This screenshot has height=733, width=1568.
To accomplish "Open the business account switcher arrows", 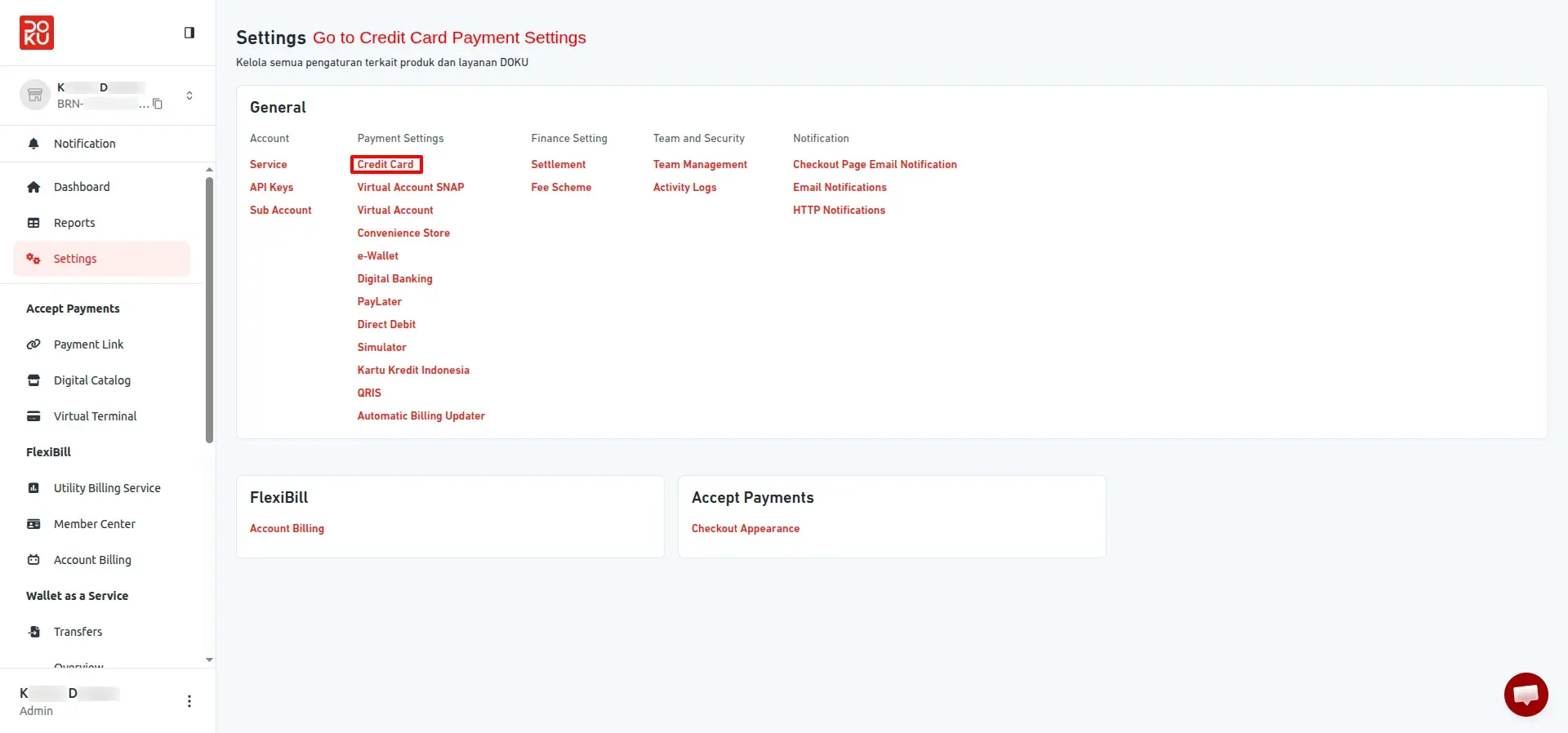I will [x=189, y=96].
